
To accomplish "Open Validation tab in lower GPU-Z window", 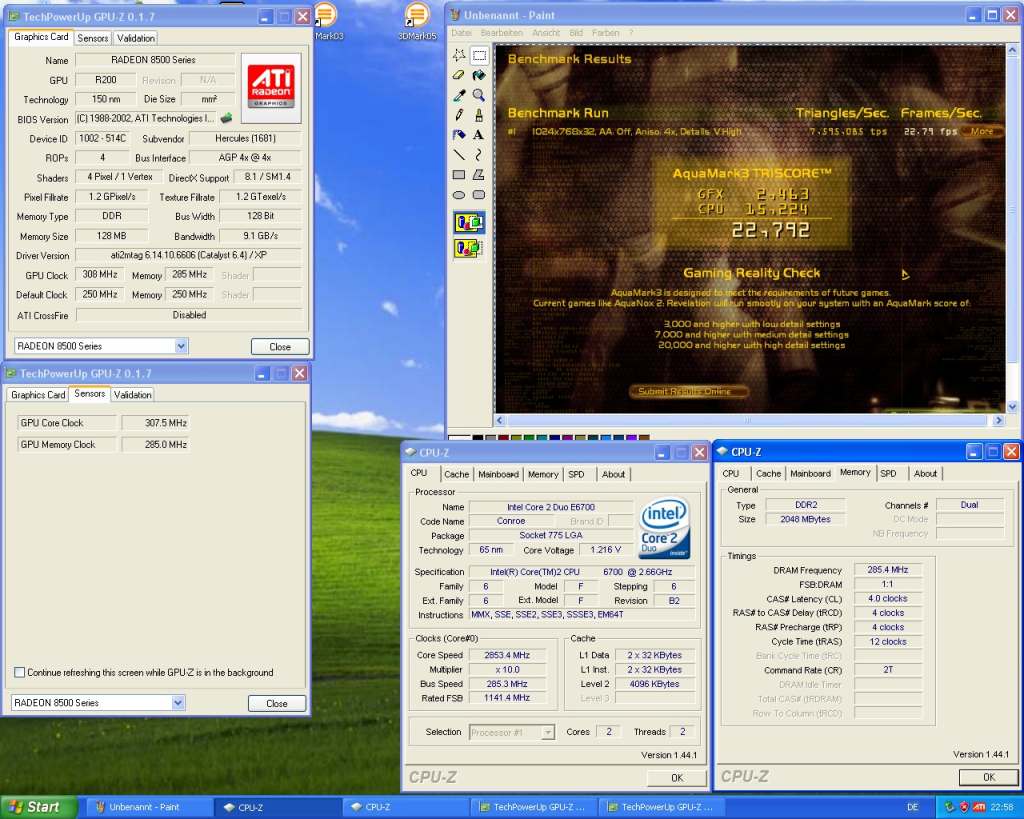I will pos(133,394).
